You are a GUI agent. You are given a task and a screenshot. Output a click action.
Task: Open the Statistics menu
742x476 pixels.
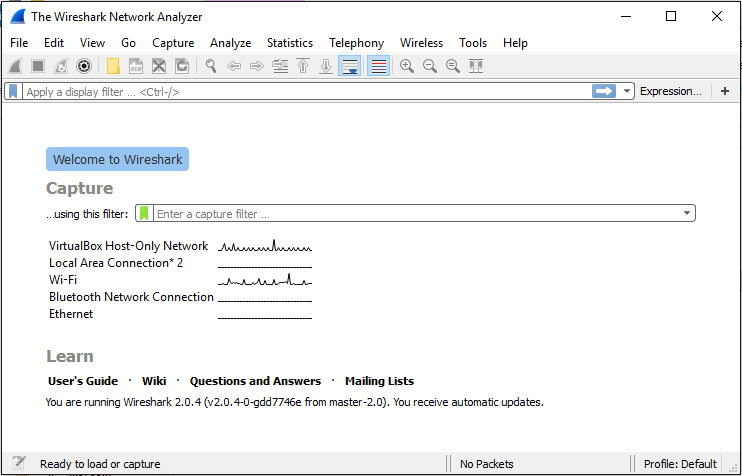[x=290, y=43]
